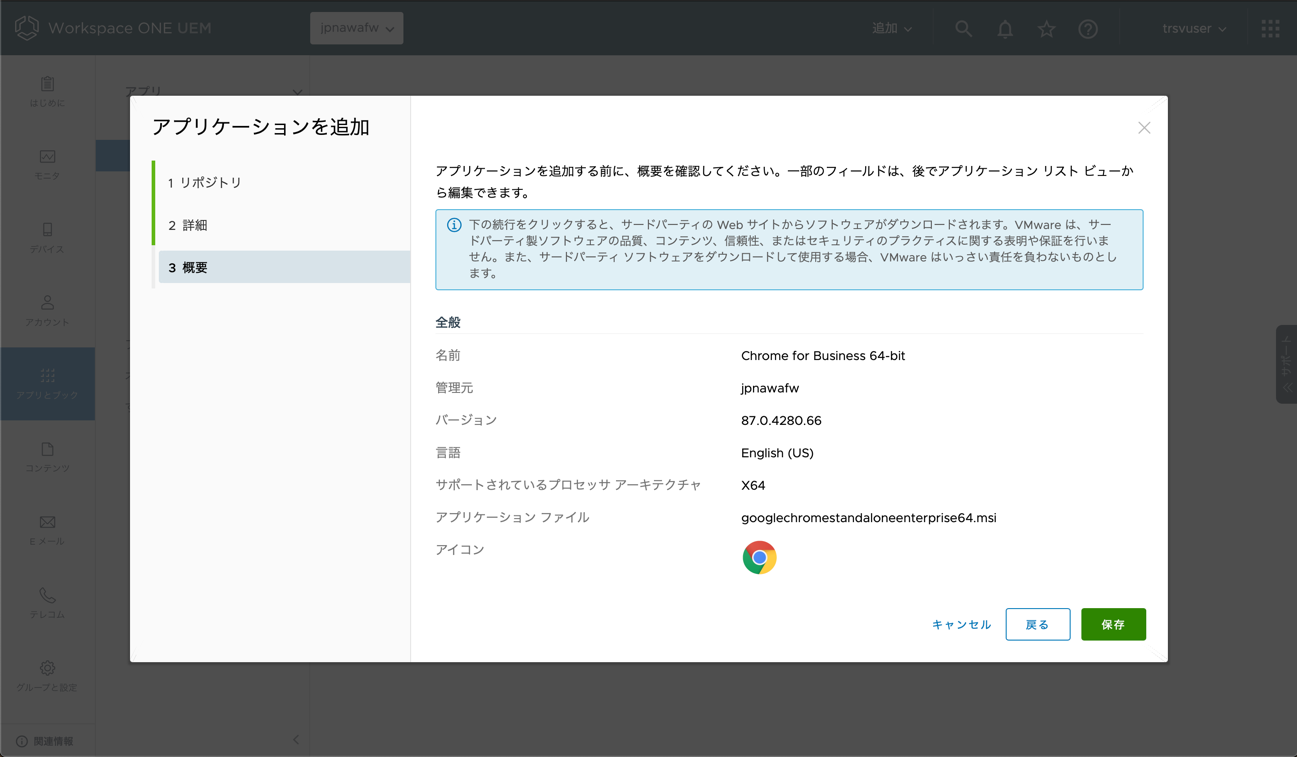Viewport: 1297px width, 757px height.
Task: Click the info icon in the notice box
Action: 454,225
